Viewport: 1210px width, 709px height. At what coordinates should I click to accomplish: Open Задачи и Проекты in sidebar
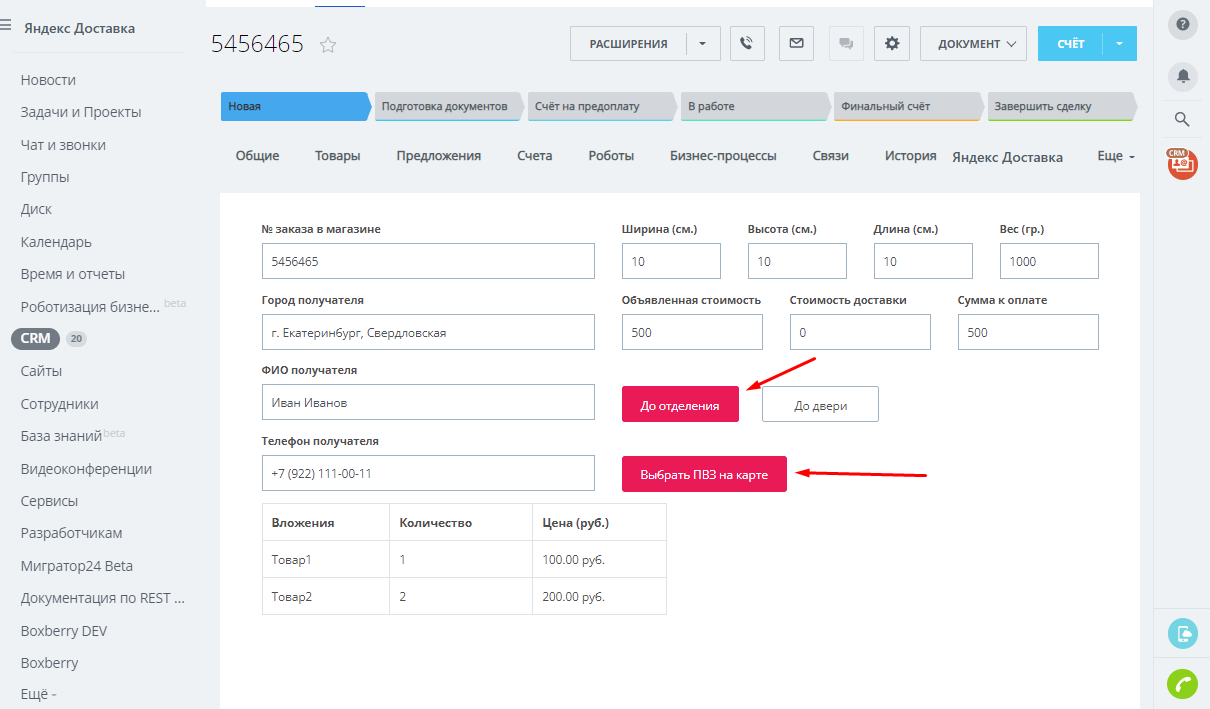pos(81,112)
